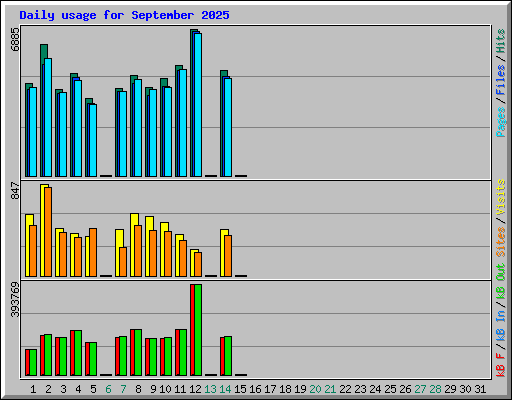This screenshot has height=400, width=512.
Task: Click the red kB bar for day 12
Action: click(x=193, y=330)
